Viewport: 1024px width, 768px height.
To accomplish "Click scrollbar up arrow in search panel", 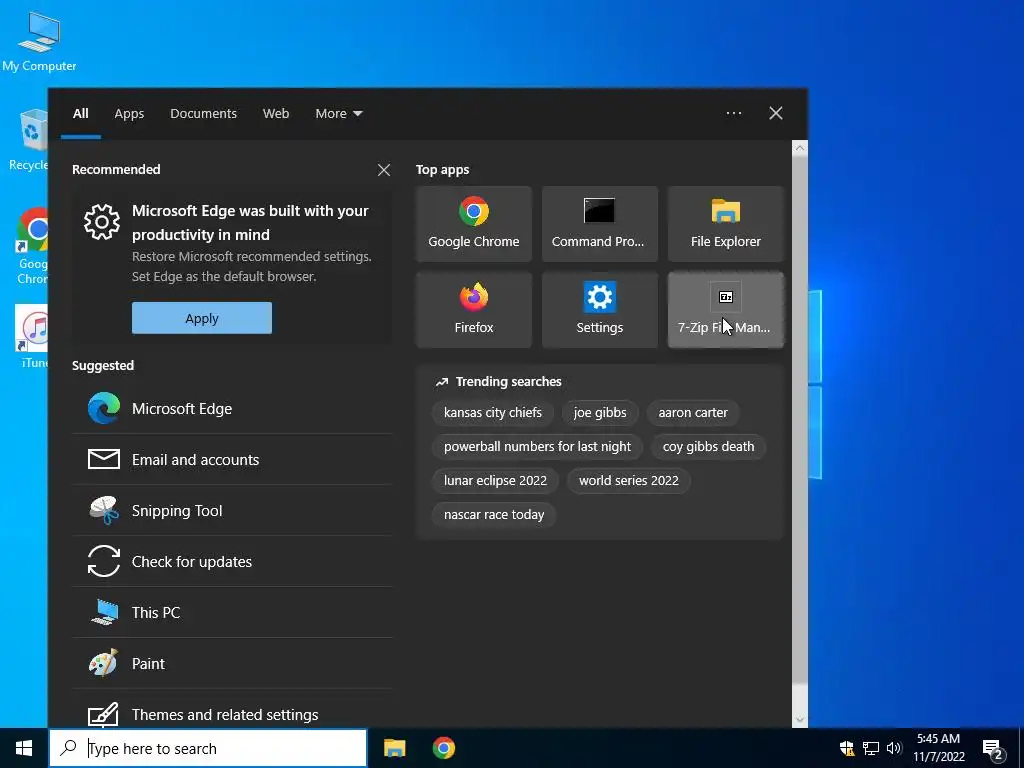I will tap(800, 148).
